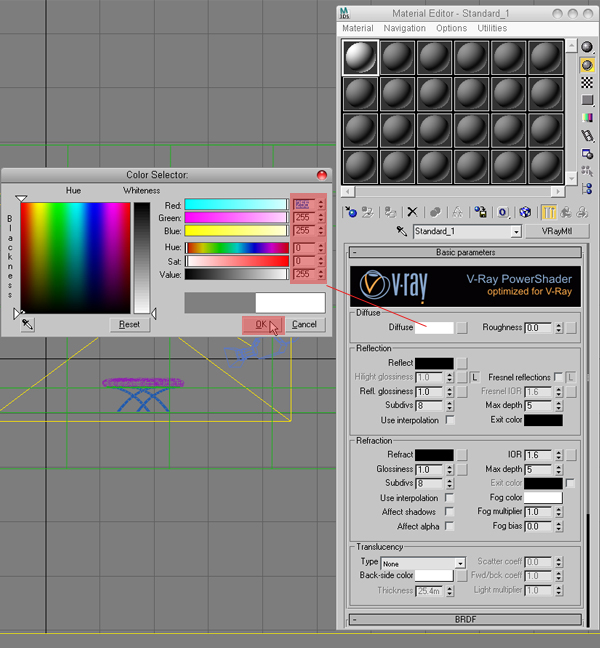Screen dimensions: 600x648
Task: Click Cancel in the Color Selector
Action: tap(305, 325)
